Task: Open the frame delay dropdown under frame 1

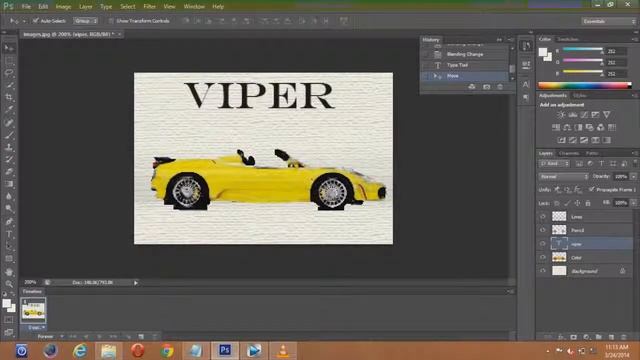Action: [x=37, y=327]
